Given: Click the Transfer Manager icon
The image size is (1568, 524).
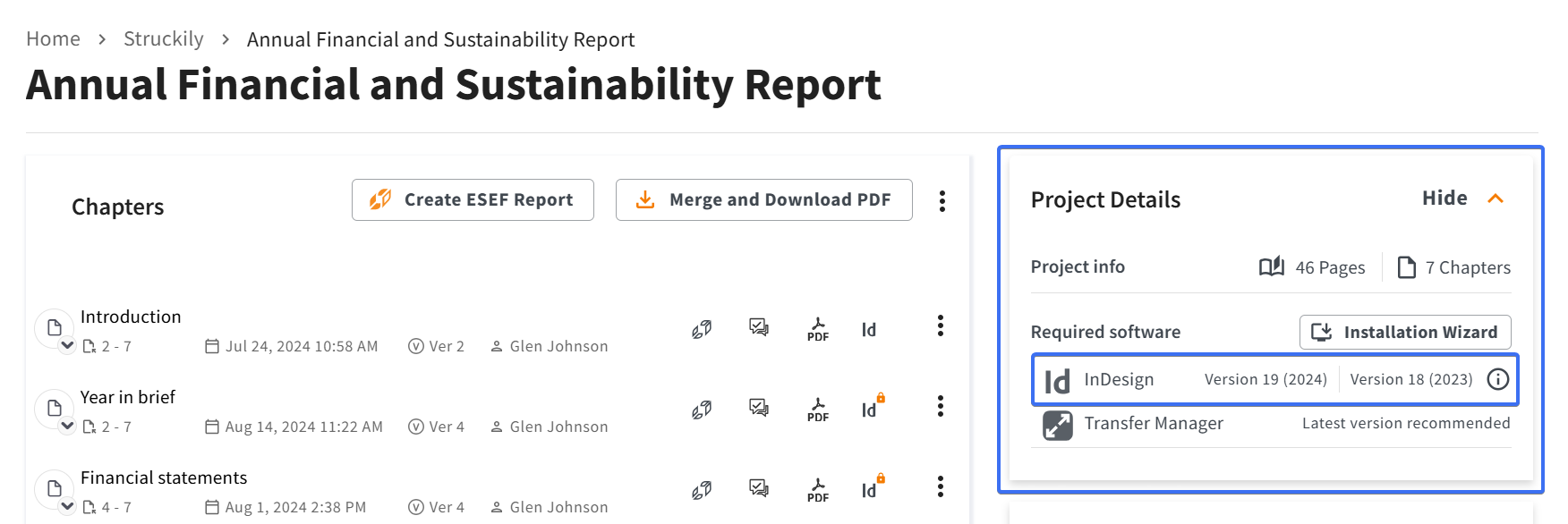Looking at the screenshot, I should tap(1057, 425).
